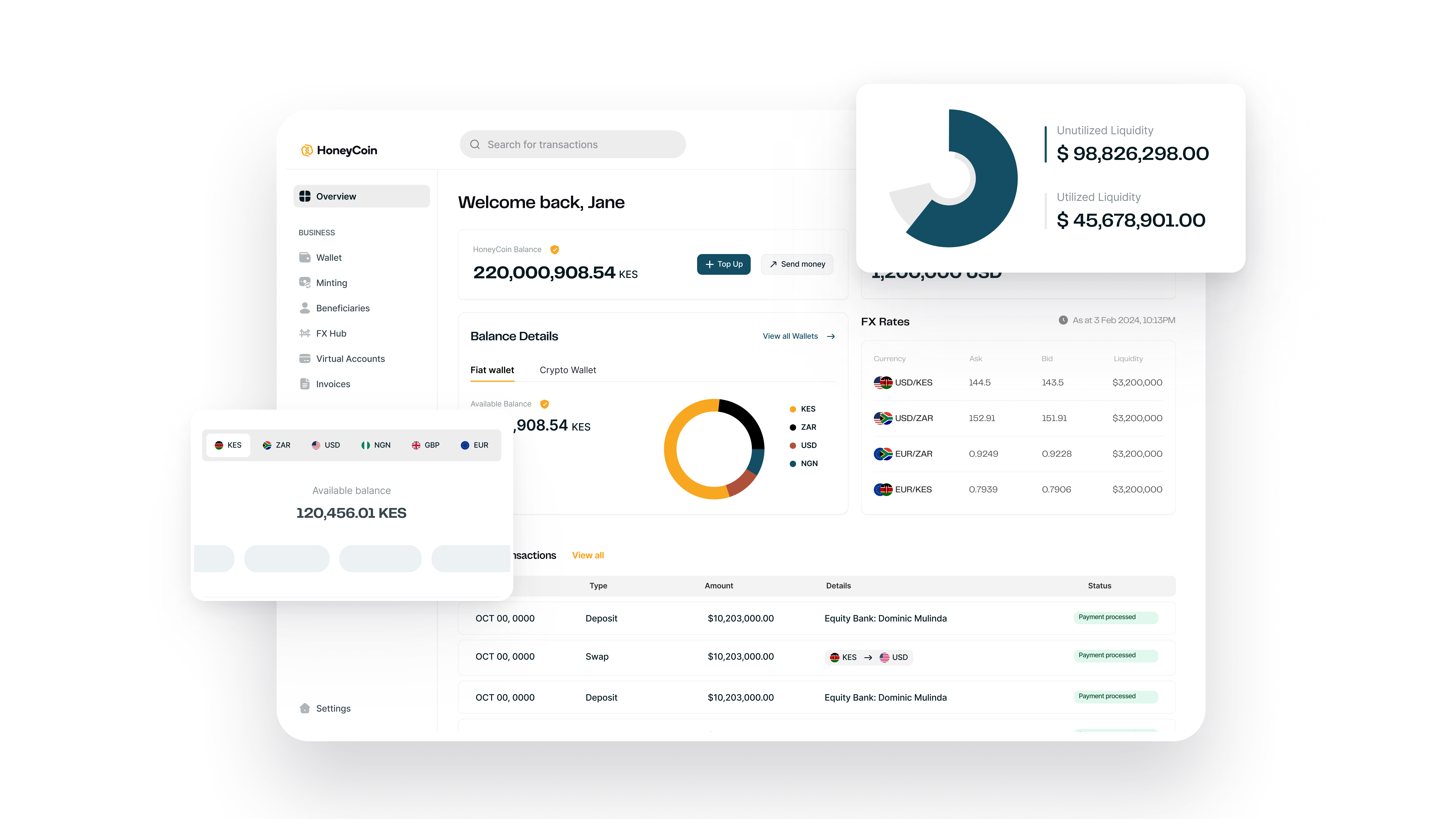Open the FX Hub section
The image size is (1456, 819).
point(331,333)
